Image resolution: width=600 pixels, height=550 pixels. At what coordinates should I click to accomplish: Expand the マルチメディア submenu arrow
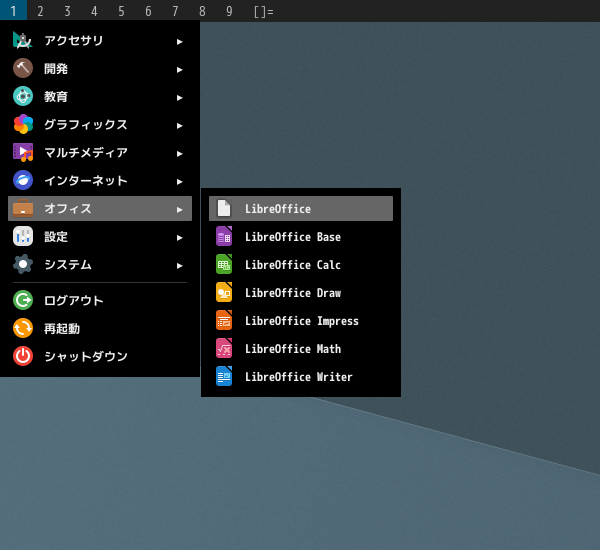(x=179, y=153)
